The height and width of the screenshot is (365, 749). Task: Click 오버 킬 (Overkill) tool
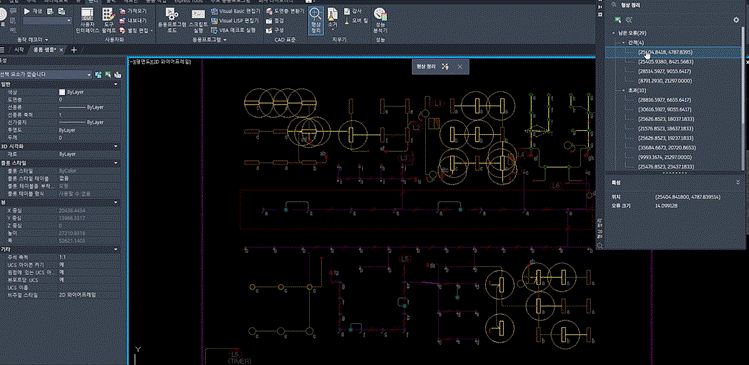356,21
